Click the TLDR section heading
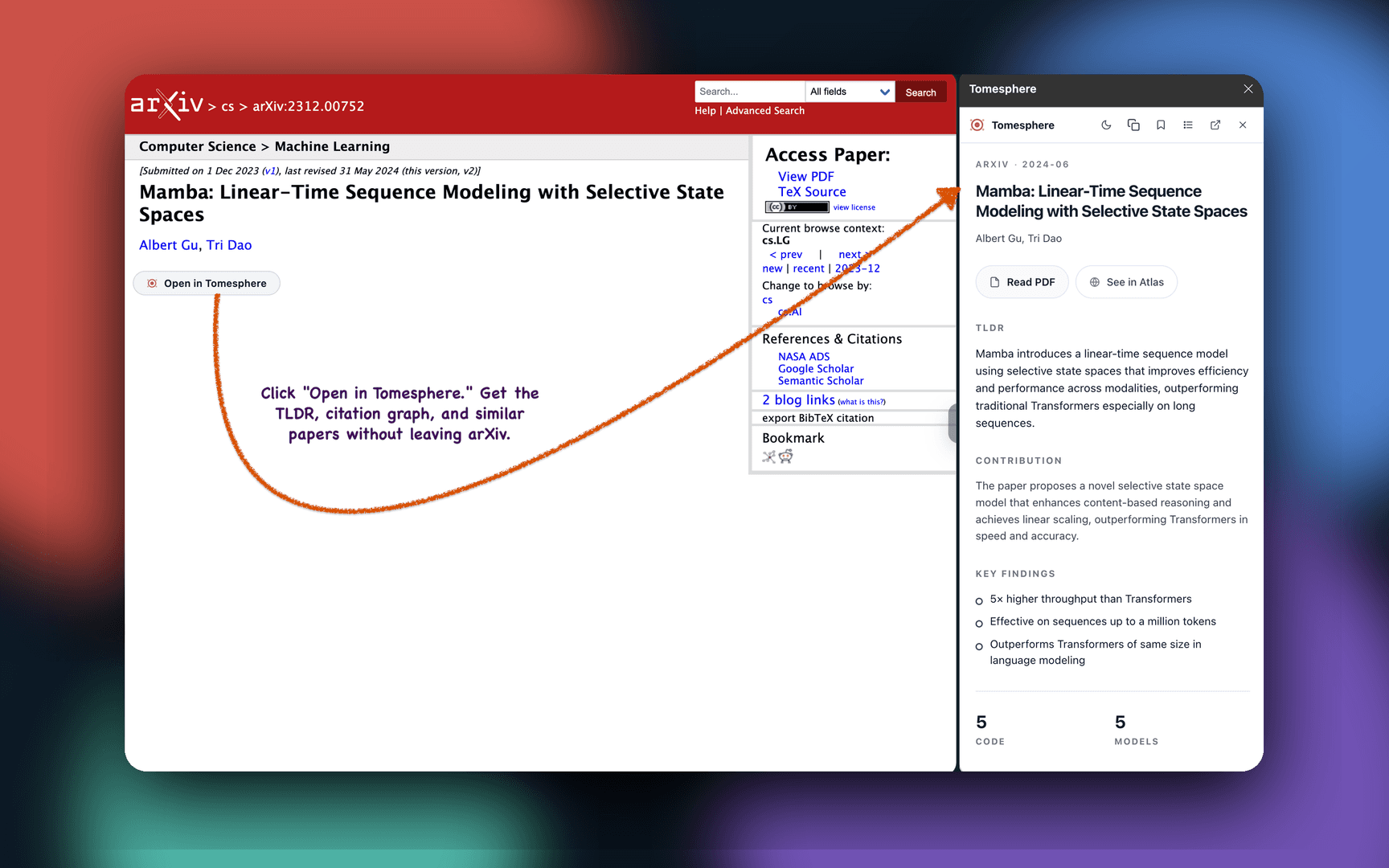This screenshot has width=1389, height=868. click(x=990, y=328)
